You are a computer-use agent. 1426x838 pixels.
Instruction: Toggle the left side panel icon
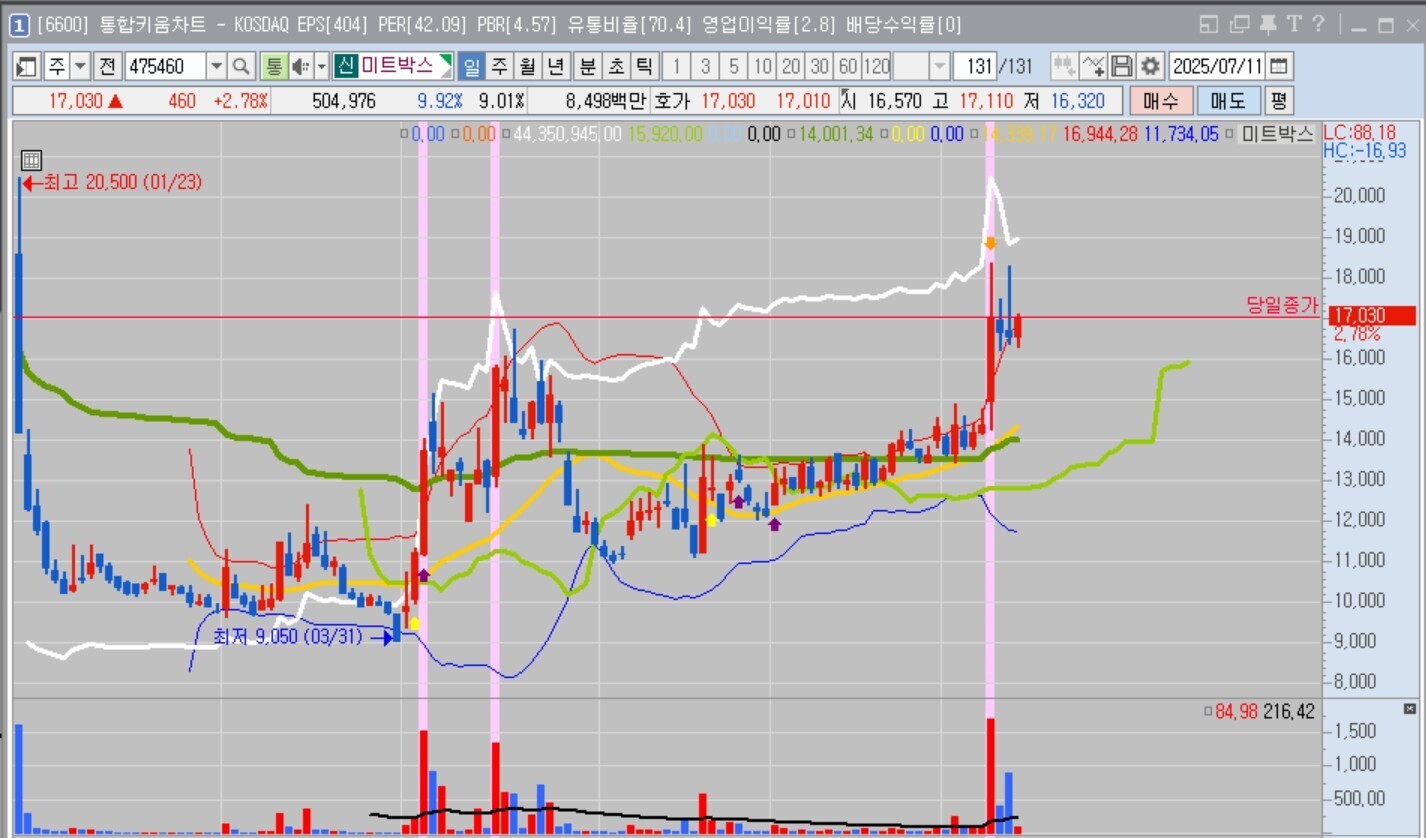coord(27,67)
